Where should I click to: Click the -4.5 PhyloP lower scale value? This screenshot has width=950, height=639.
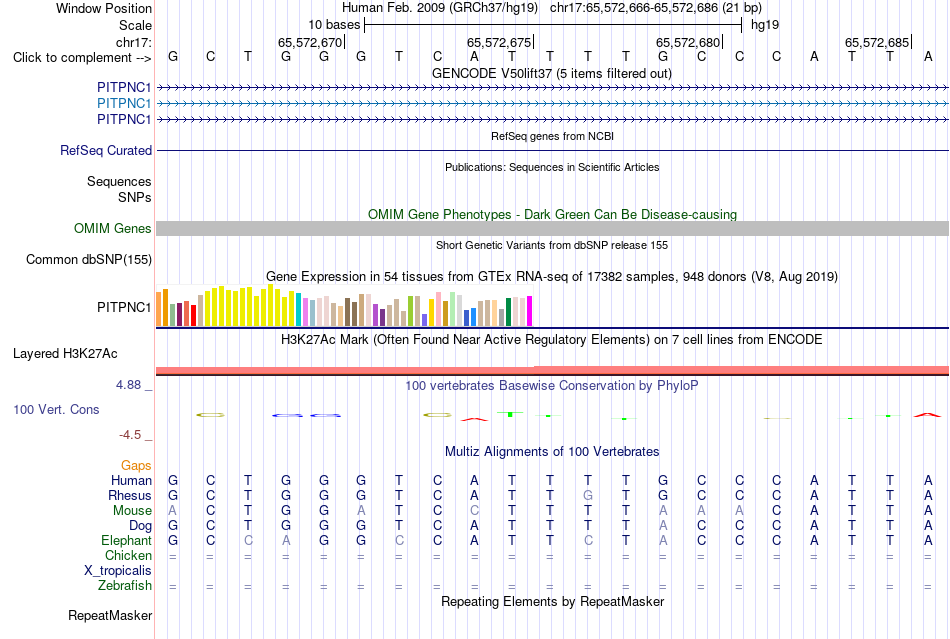(x=130, y=435)
